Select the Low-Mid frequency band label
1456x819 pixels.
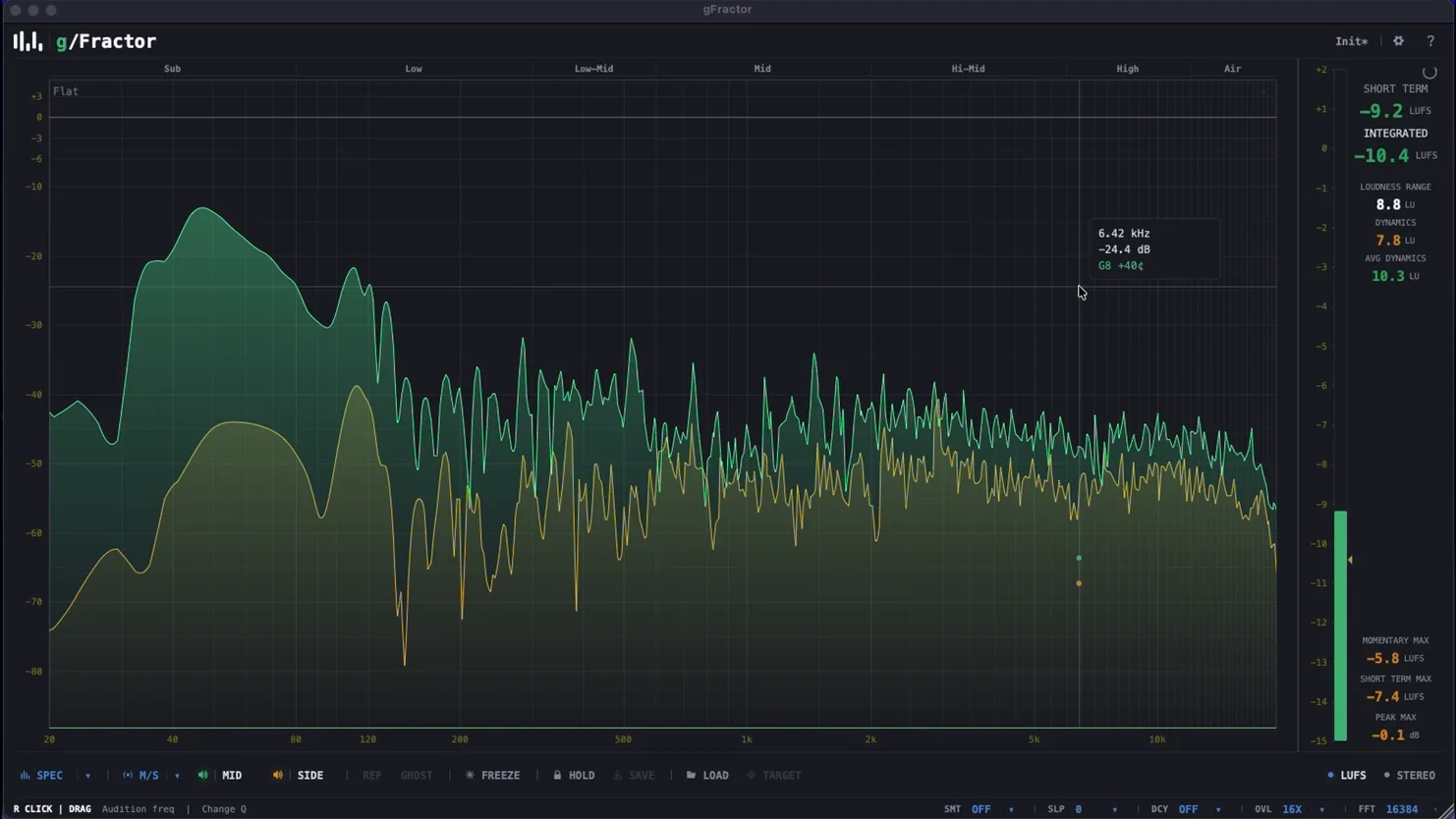(593, 69)
